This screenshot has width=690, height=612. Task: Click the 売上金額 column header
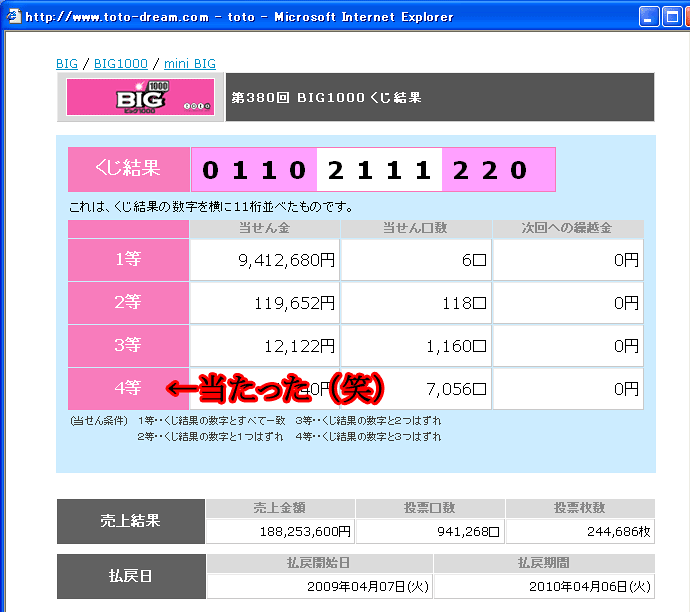pyautogui.click(x=280, y=508)
